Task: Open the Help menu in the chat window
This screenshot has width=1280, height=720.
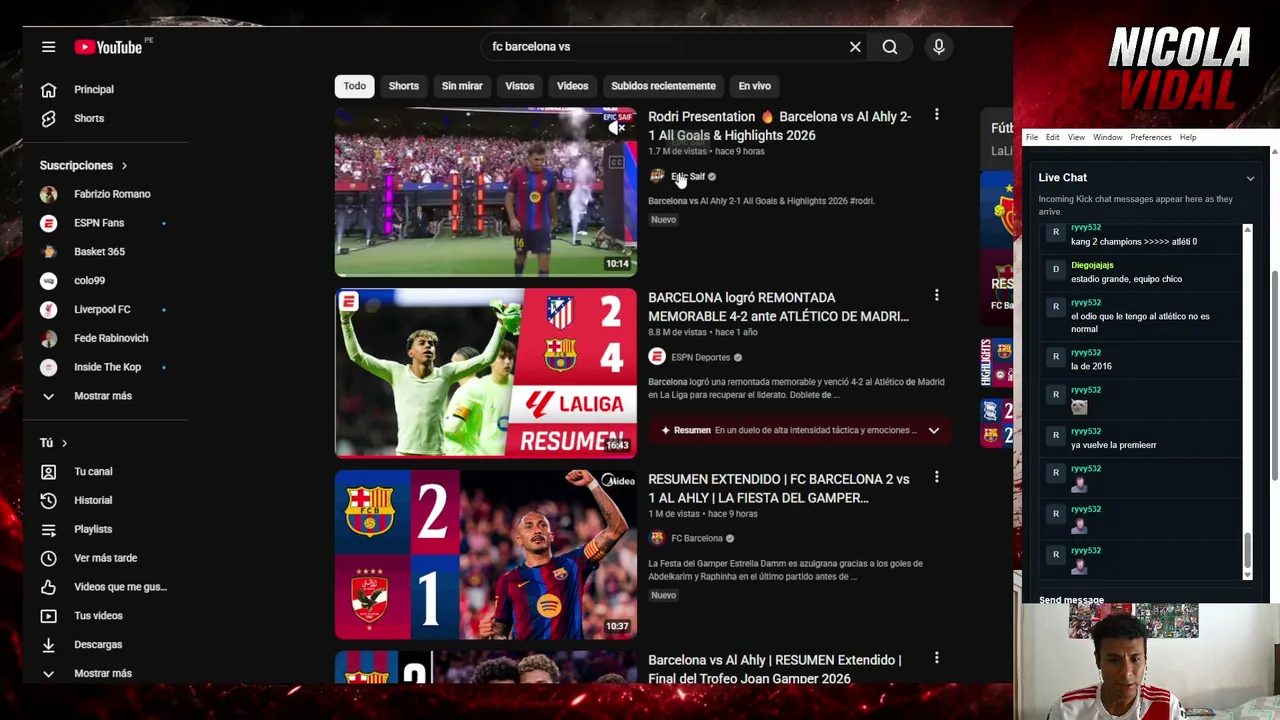Action: pos(1188,137)
